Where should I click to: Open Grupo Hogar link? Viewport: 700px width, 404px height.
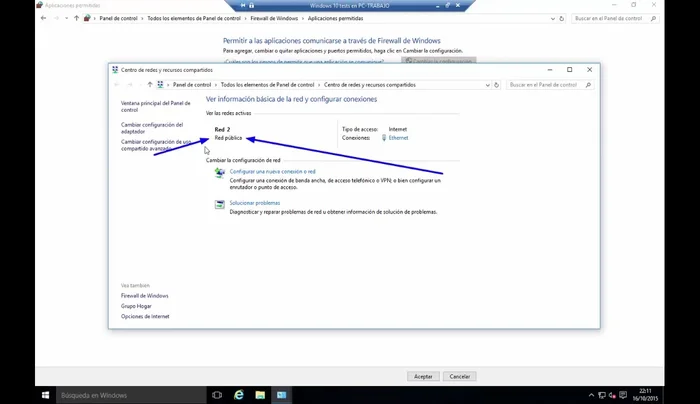click(136, 306)
